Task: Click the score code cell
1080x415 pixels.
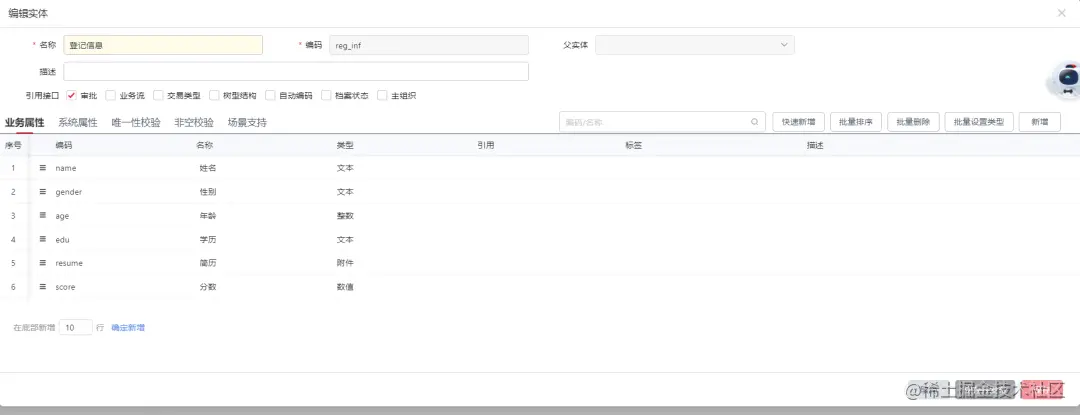Action: coord(65,287)
